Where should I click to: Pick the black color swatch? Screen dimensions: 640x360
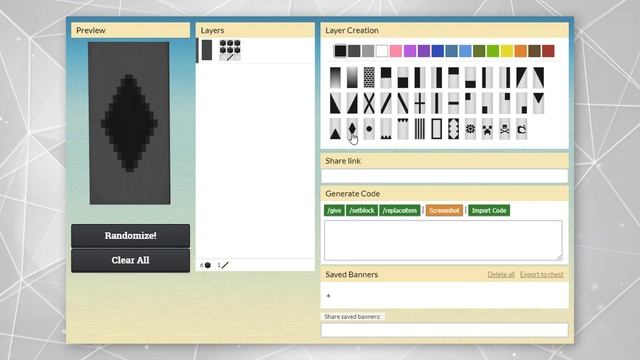[340, 51]
